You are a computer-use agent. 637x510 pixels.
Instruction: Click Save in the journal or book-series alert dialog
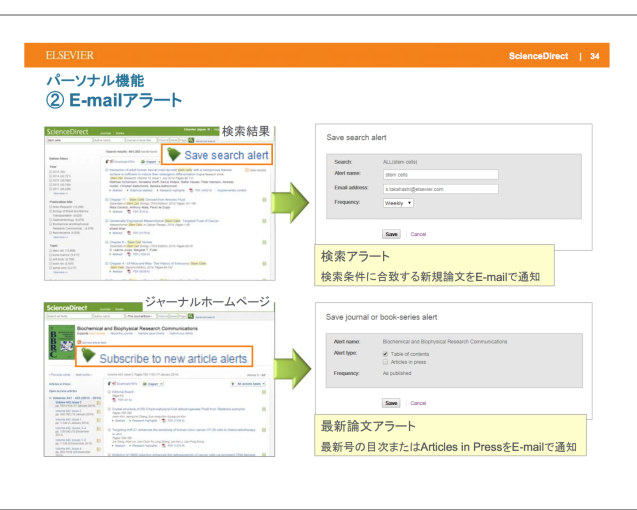(x=391, y=403)
